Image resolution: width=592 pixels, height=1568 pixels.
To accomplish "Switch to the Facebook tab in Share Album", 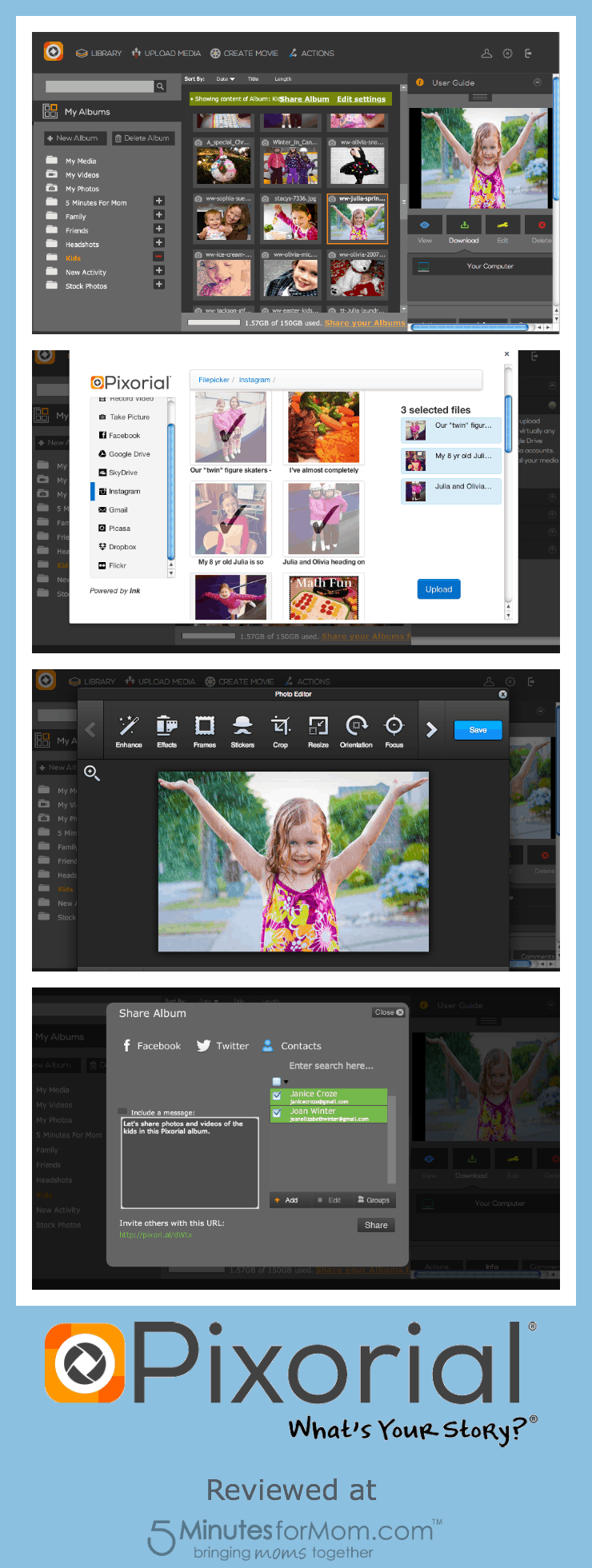I will coord(152,1046).
